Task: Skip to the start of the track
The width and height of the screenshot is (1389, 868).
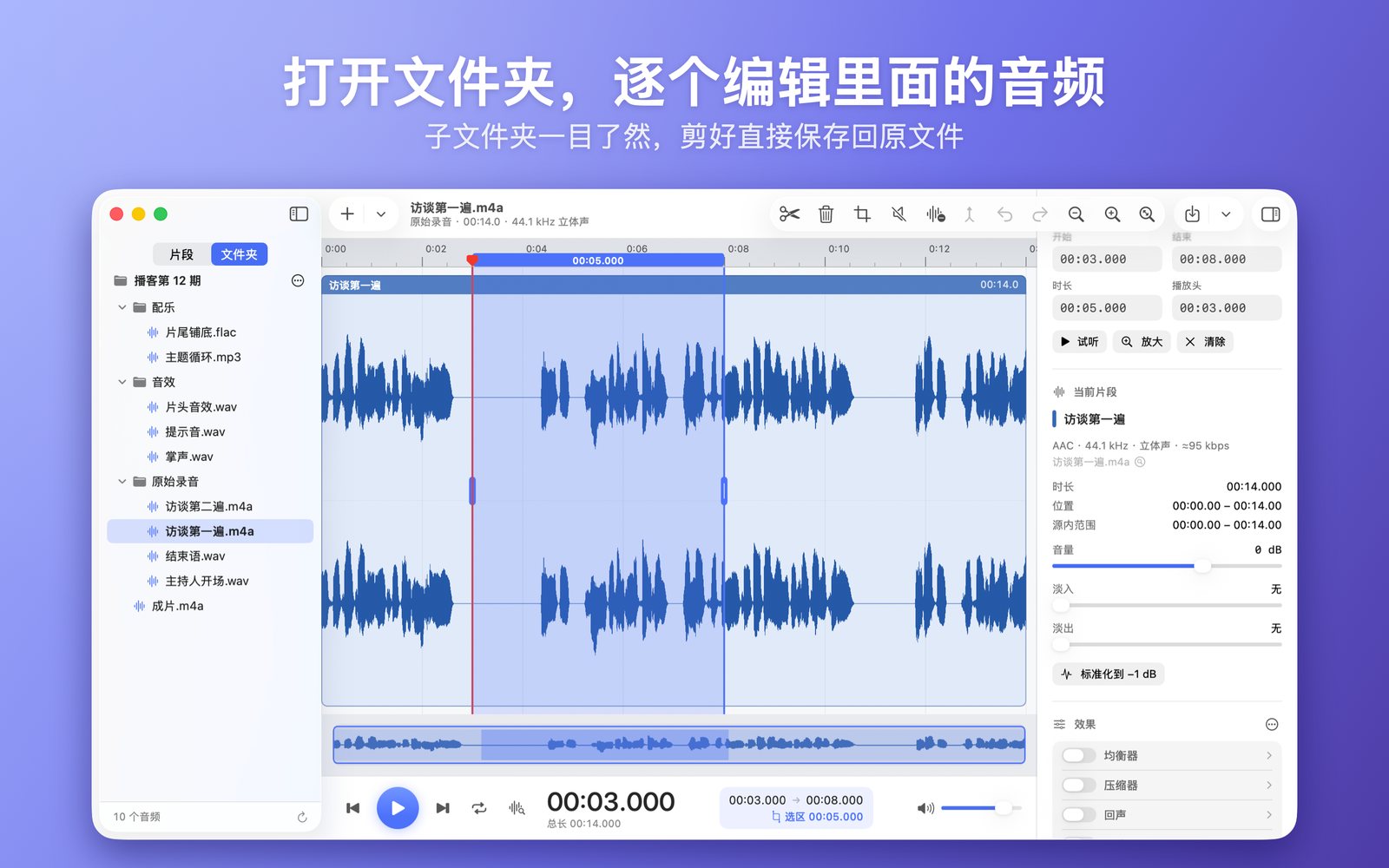Action: 352,808
